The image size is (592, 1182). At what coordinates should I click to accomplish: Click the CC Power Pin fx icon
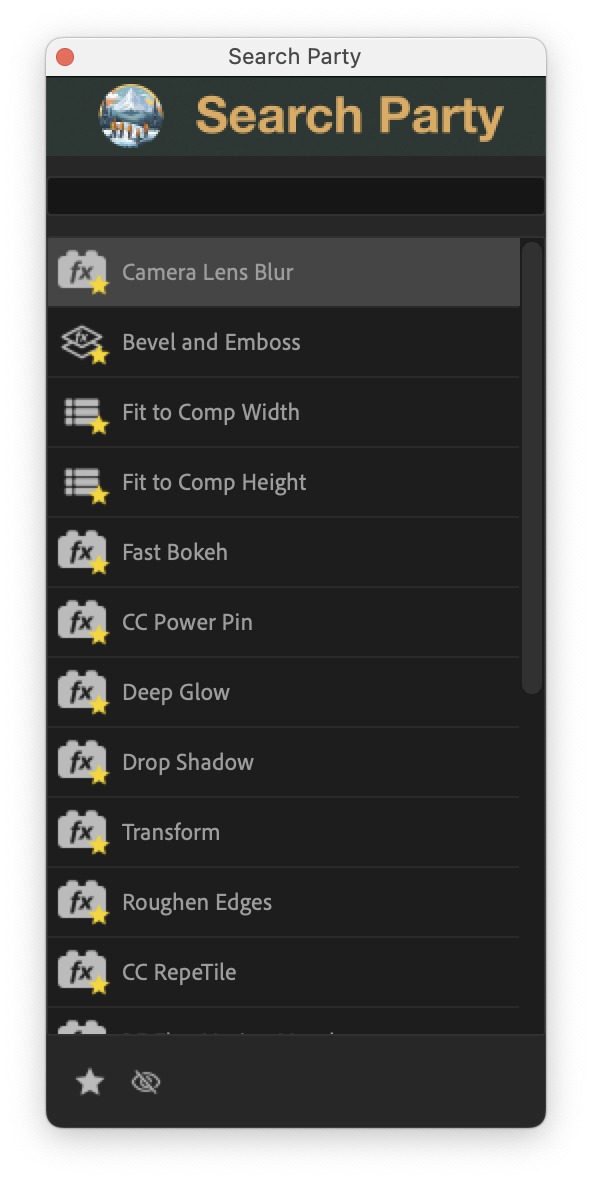point(84,621)
